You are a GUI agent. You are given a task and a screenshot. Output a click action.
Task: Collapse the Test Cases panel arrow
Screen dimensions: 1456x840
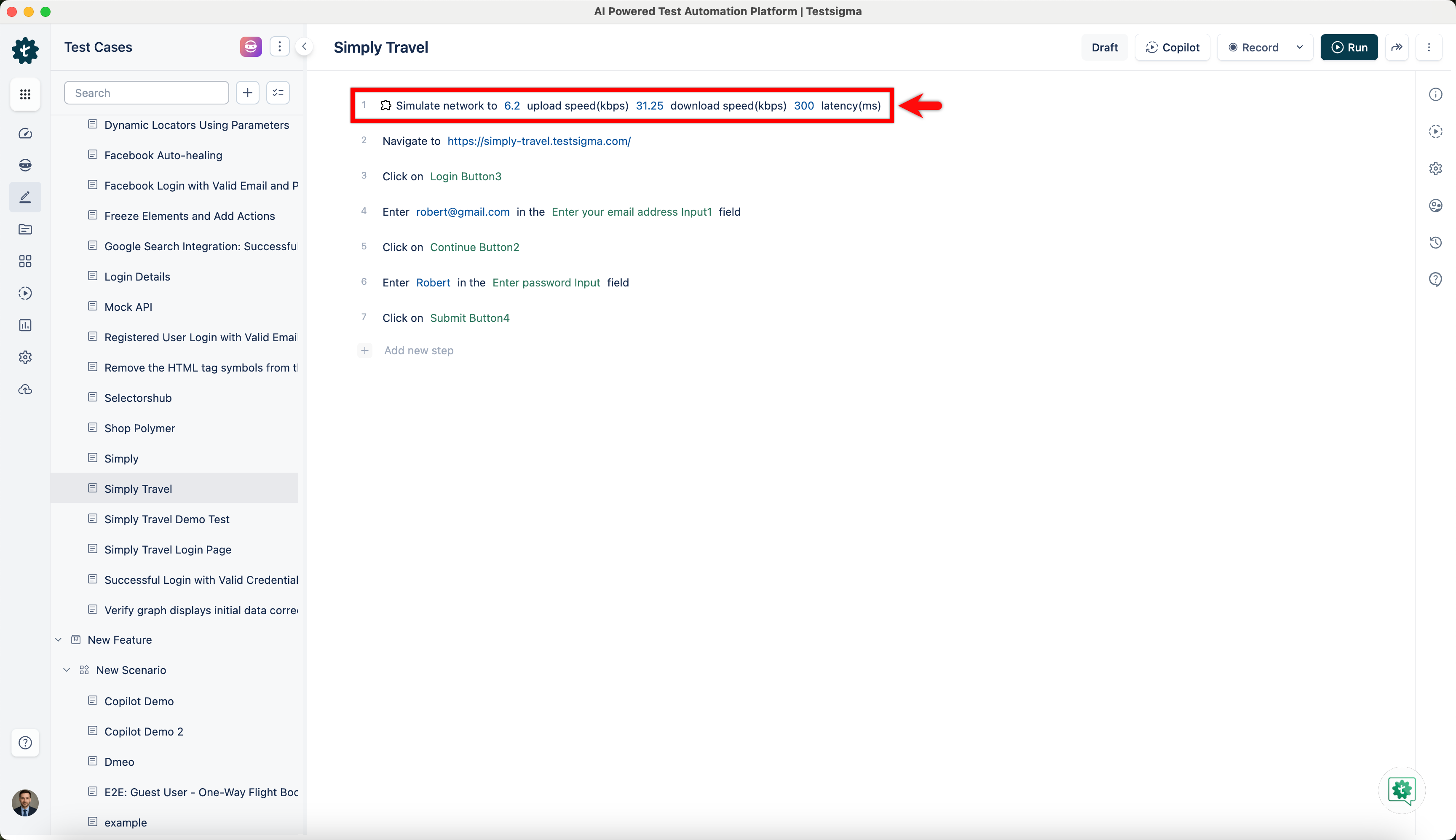point(304,47)
